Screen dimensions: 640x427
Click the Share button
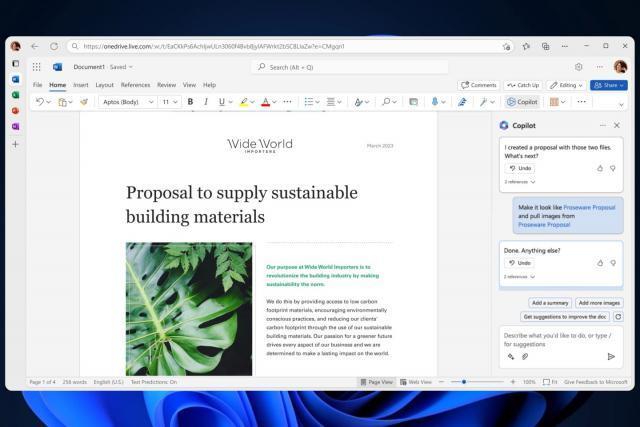pyautogui.click(x=608, y=85)
